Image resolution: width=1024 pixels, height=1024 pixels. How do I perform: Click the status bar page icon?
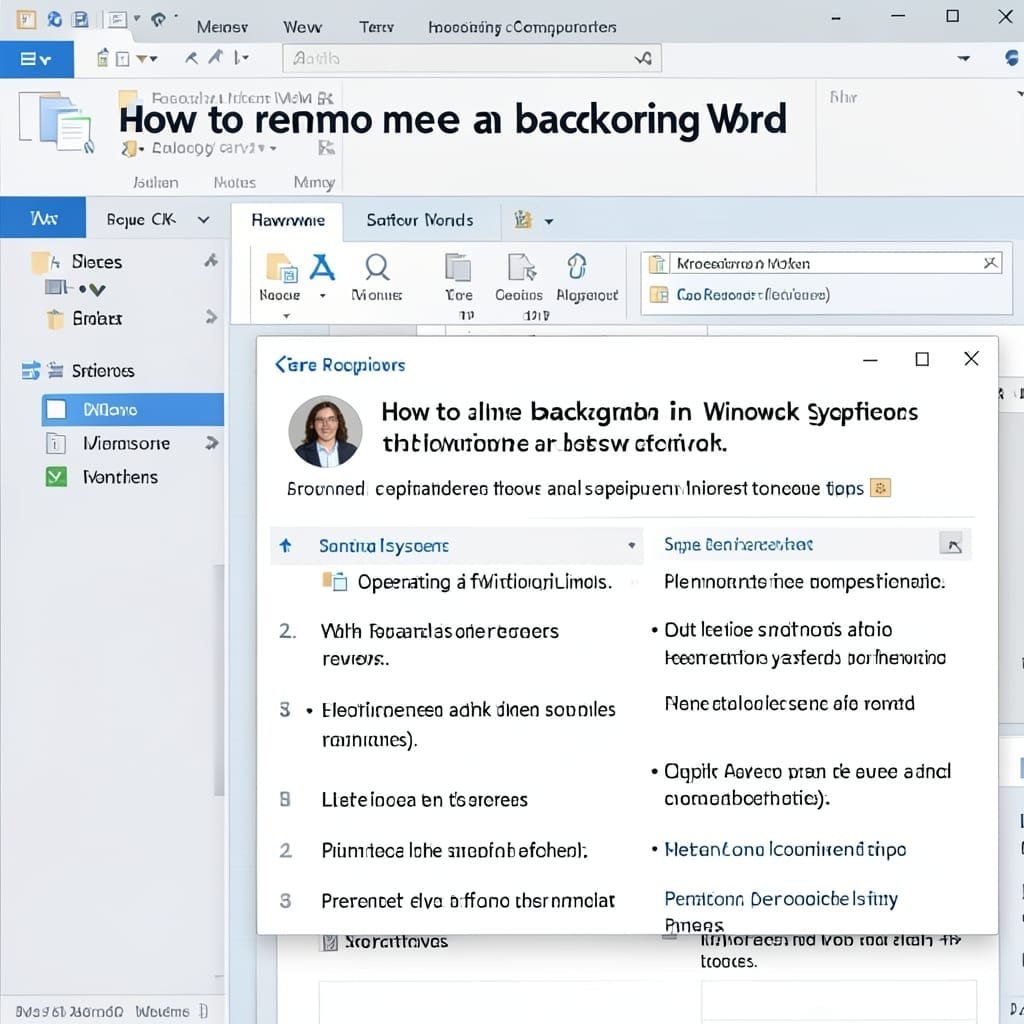204,1012
